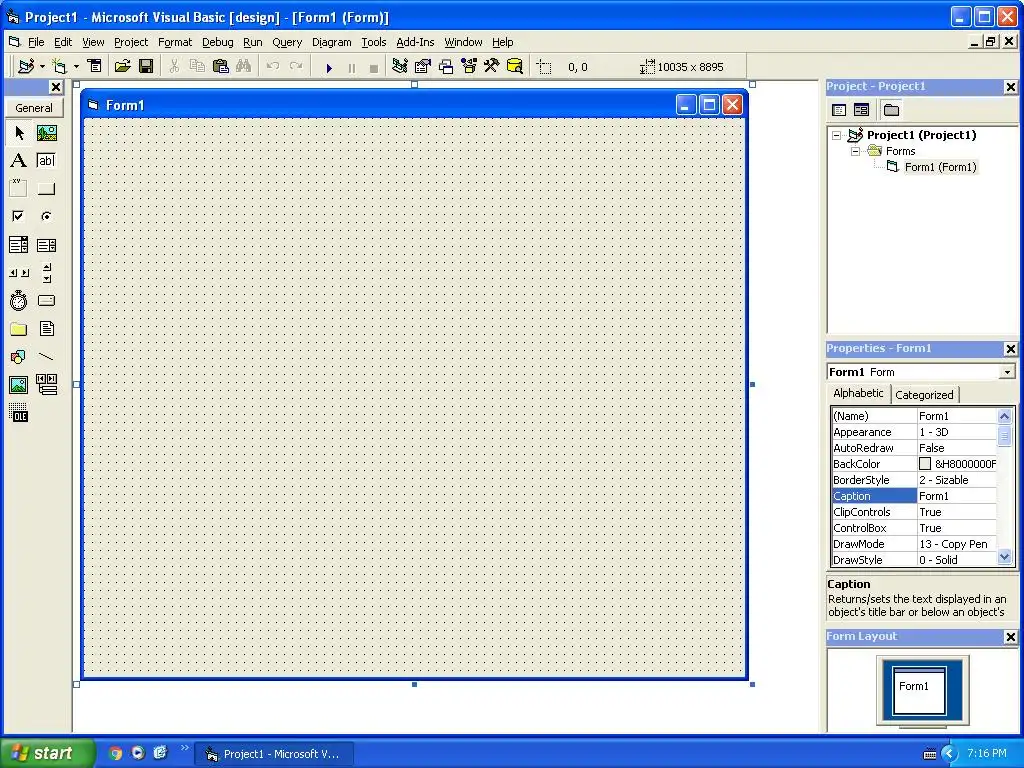The height and width of the screenshot is (768, 1024).
Task: Open the Format menu
Action: tap(175, 42)
